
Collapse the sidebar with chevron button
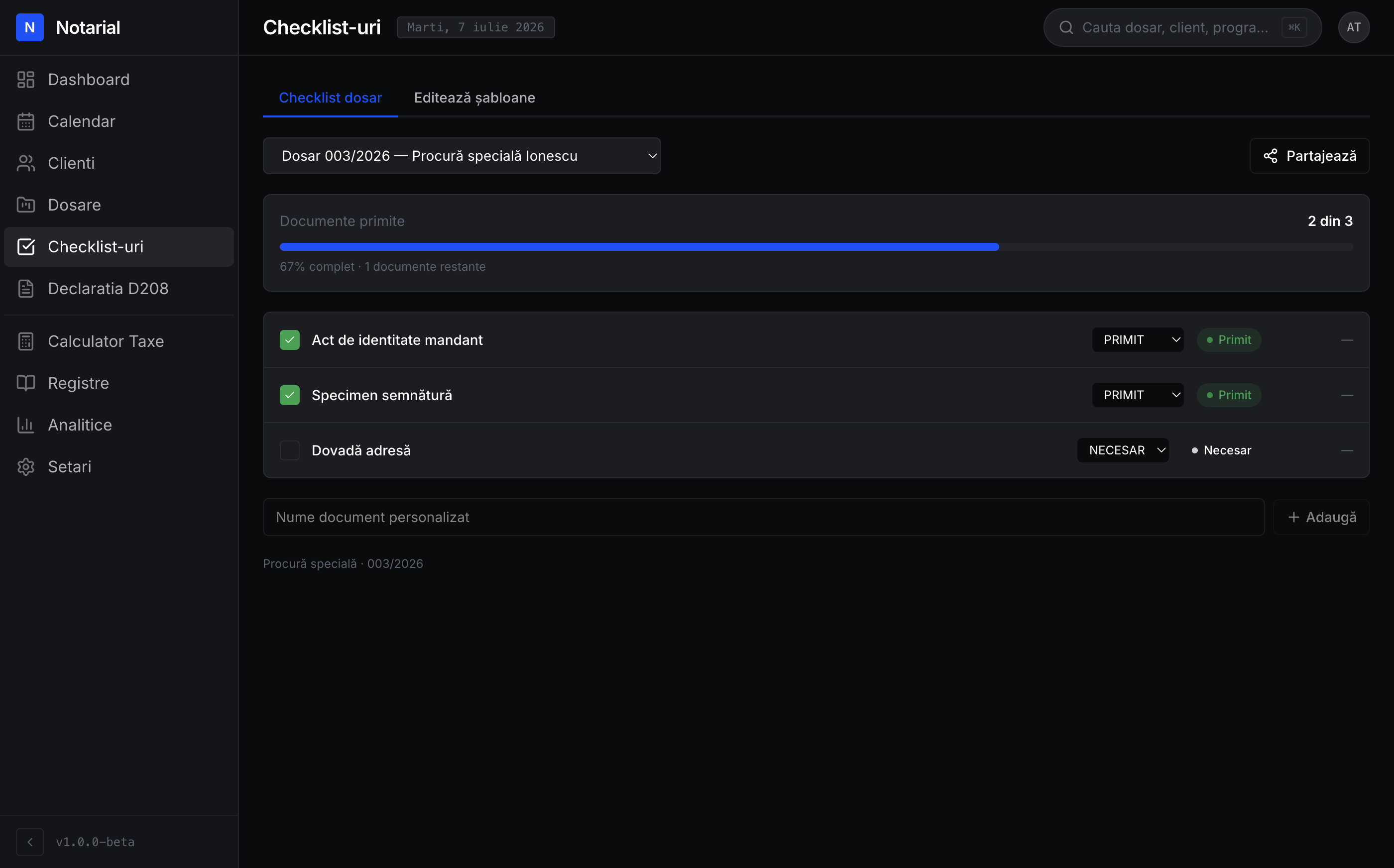click(x=30, y=842)
